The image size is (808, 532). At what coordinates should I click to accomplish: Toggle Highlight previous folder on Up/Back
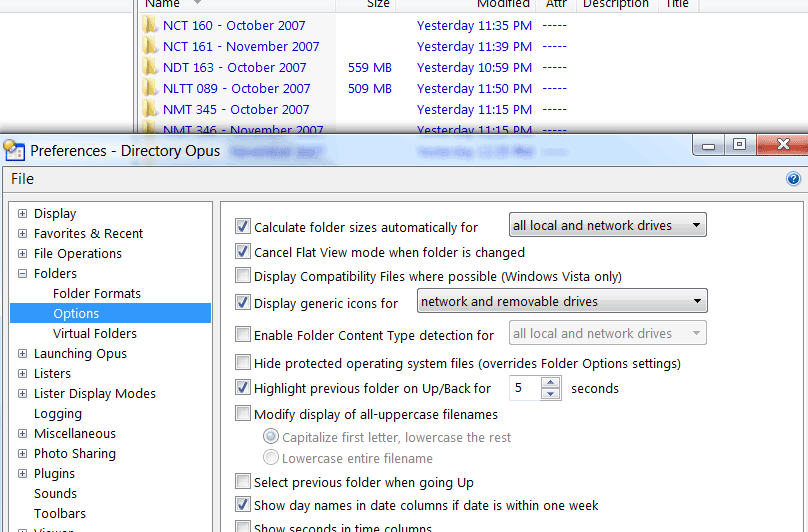point(243,387)
